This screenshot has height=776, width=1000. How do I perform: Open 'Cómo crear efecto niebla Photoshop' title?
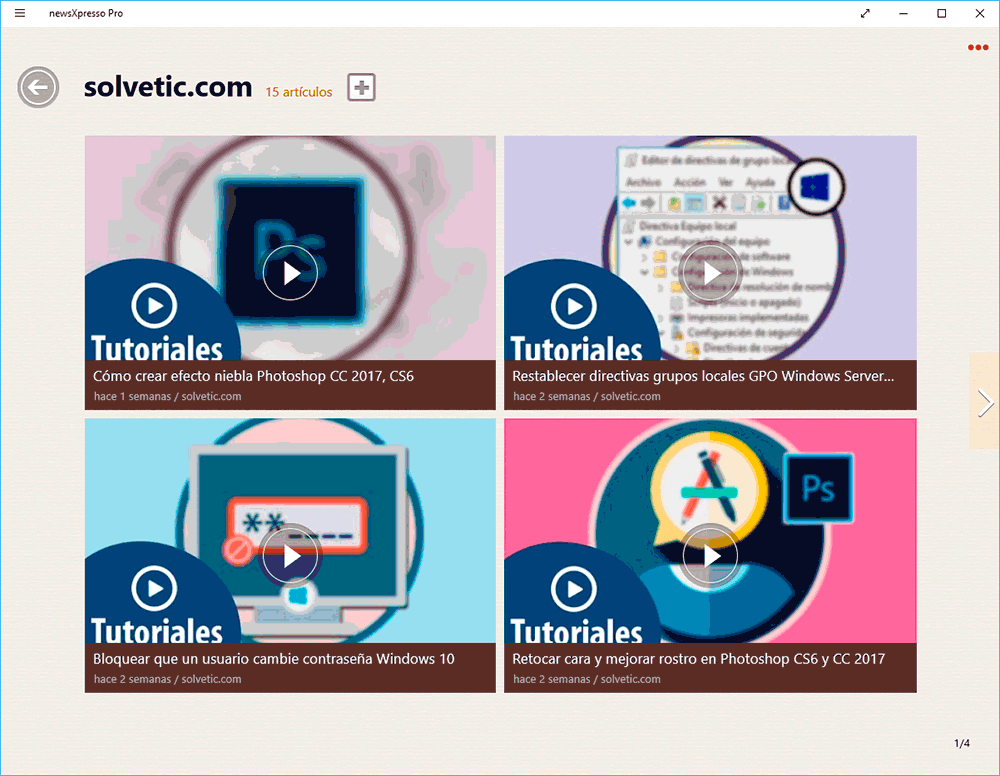253,376
